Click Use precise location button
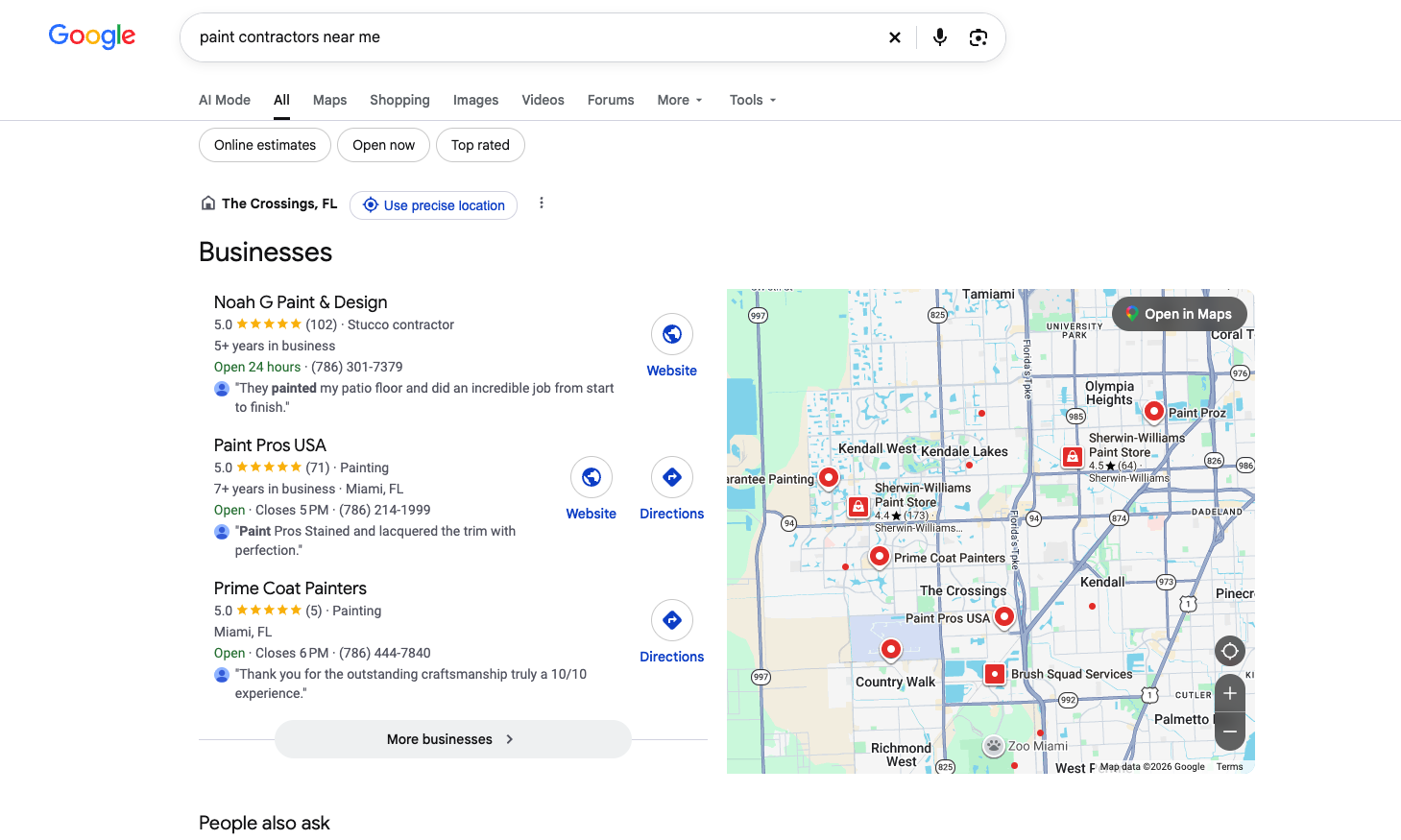Image resolution: width=1401 pixels, height=840 pixels. click(433, 205)
